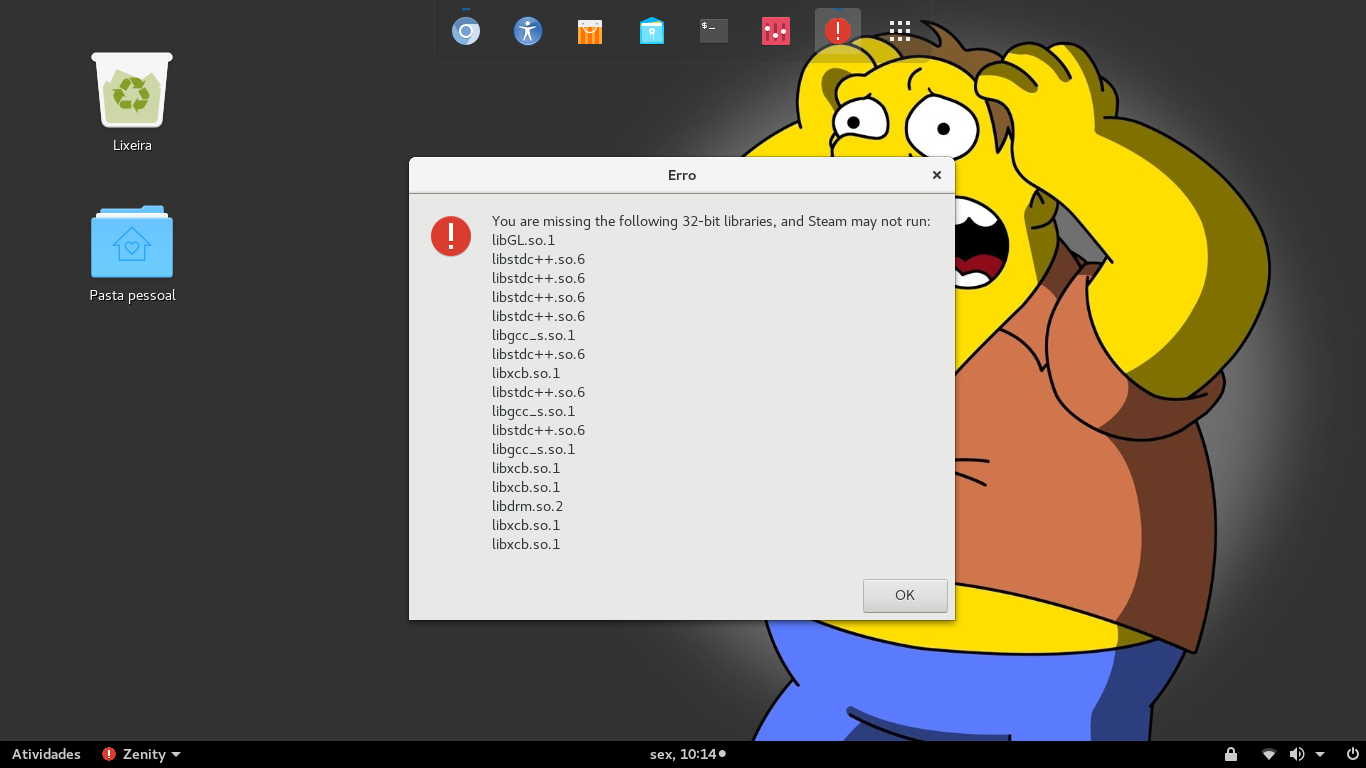This screenshot has width=1366, height=768.
Task: Open Pasta pessoal home folder
Action: click(132, 252)
